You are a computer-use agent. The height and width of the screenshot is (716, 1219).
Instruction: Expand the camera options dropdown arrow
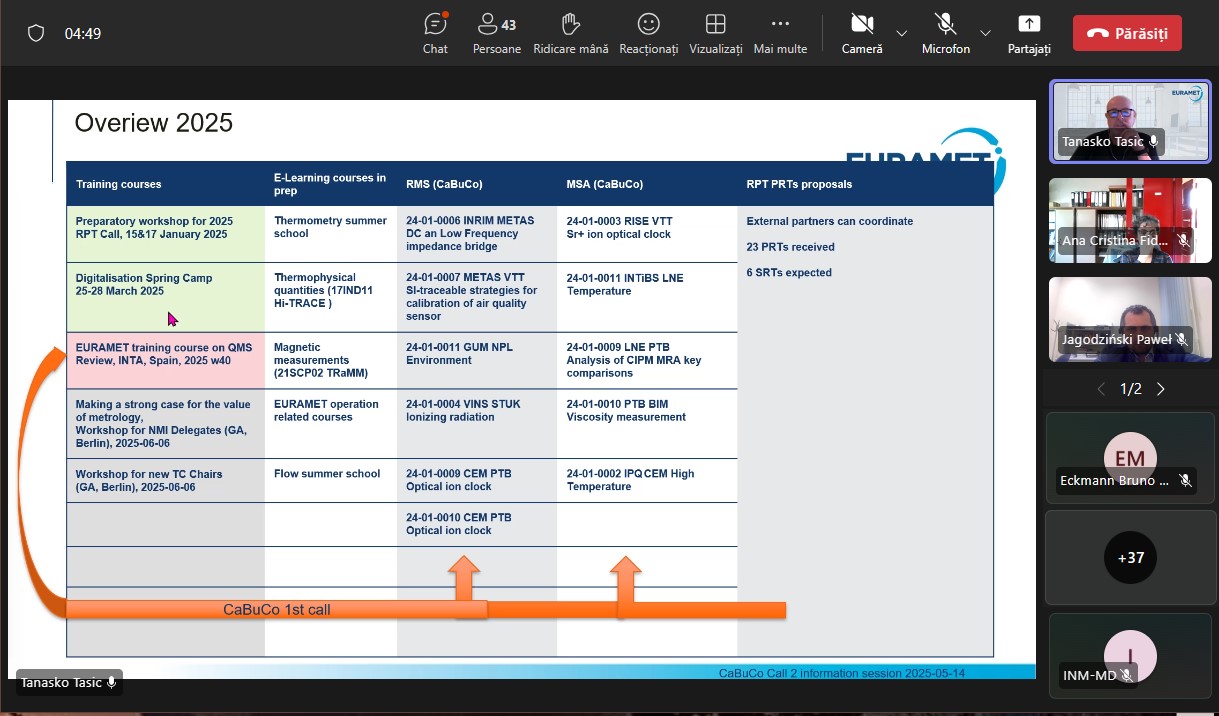pyautogui.click(x=902, y=33)
